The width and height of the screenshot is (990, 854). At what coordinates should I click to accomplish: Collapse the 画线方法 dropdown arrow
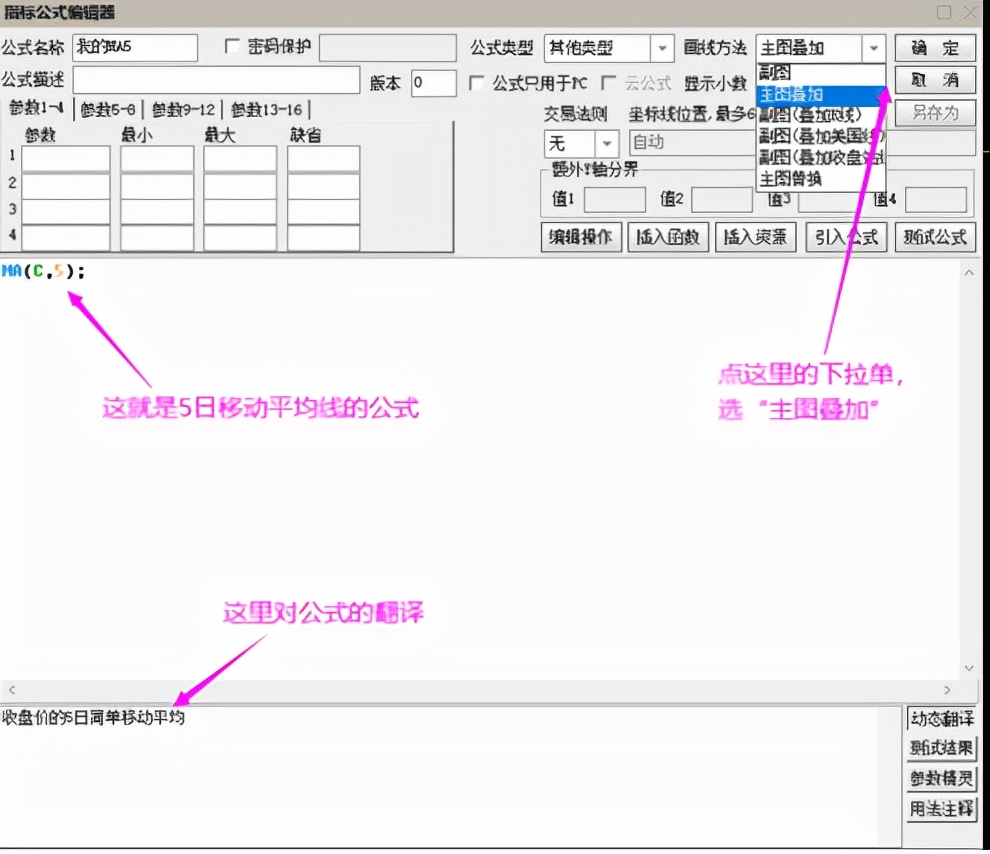[873, 47]
